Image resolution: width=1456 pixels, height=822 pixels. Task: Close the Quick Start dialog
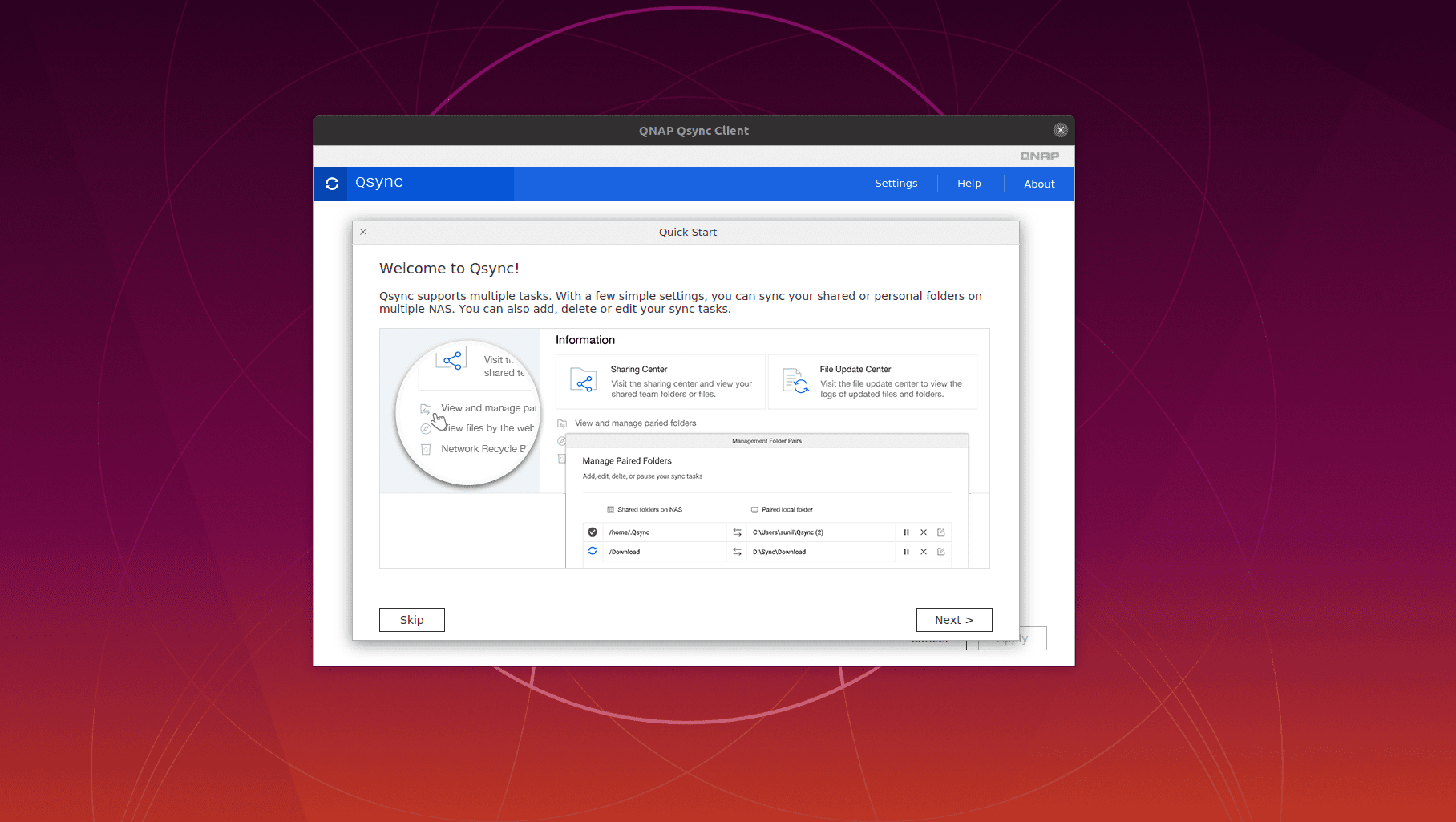(x=363, y=232)
